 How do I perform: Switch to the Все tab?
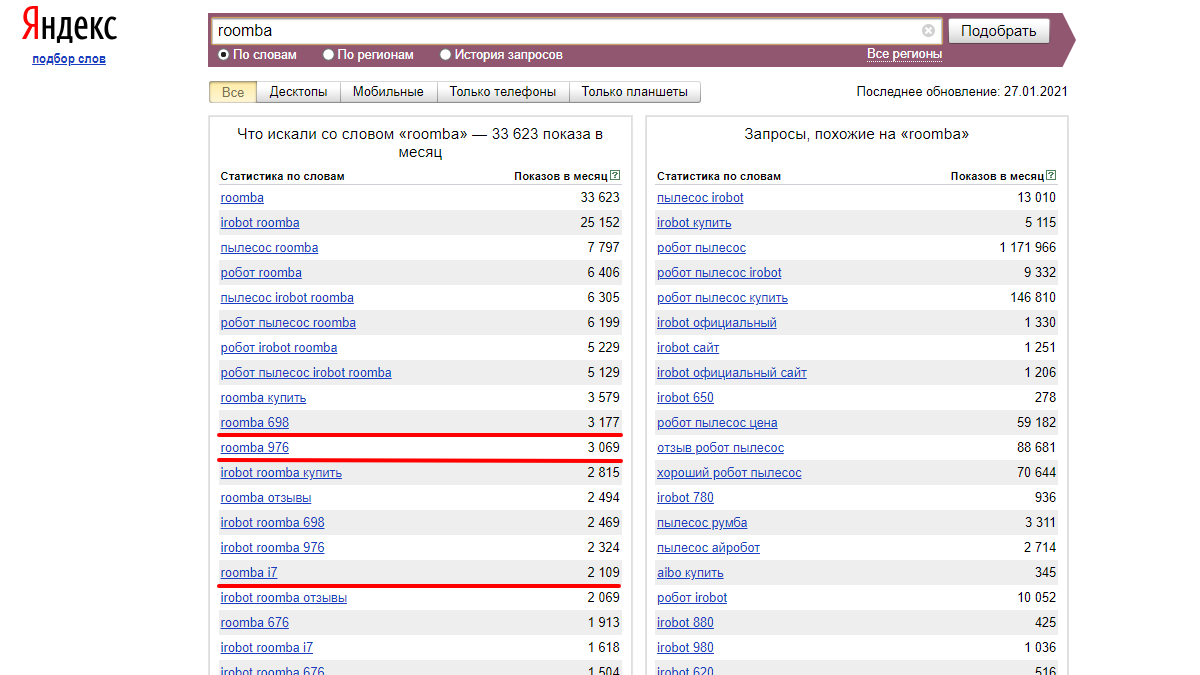(x=233, y=92)
